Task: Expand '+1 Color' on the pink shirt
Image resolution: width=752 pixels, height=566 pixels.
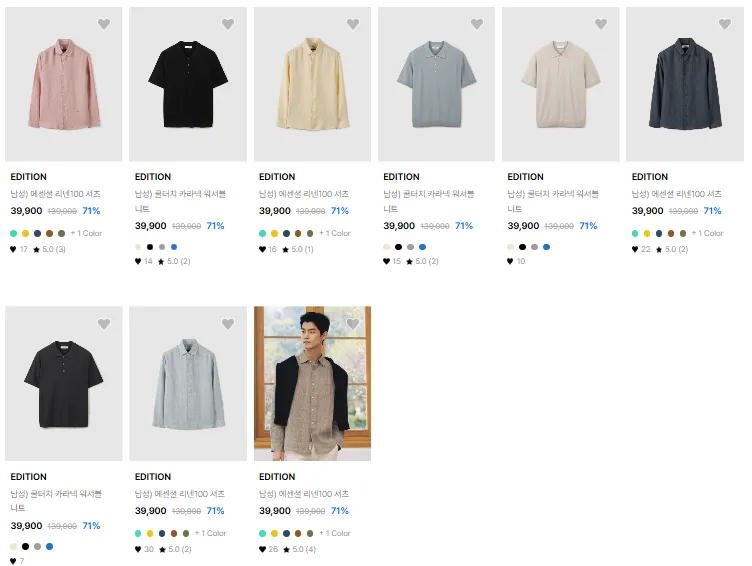Action: pyautogui.click(x=86, y=233)
